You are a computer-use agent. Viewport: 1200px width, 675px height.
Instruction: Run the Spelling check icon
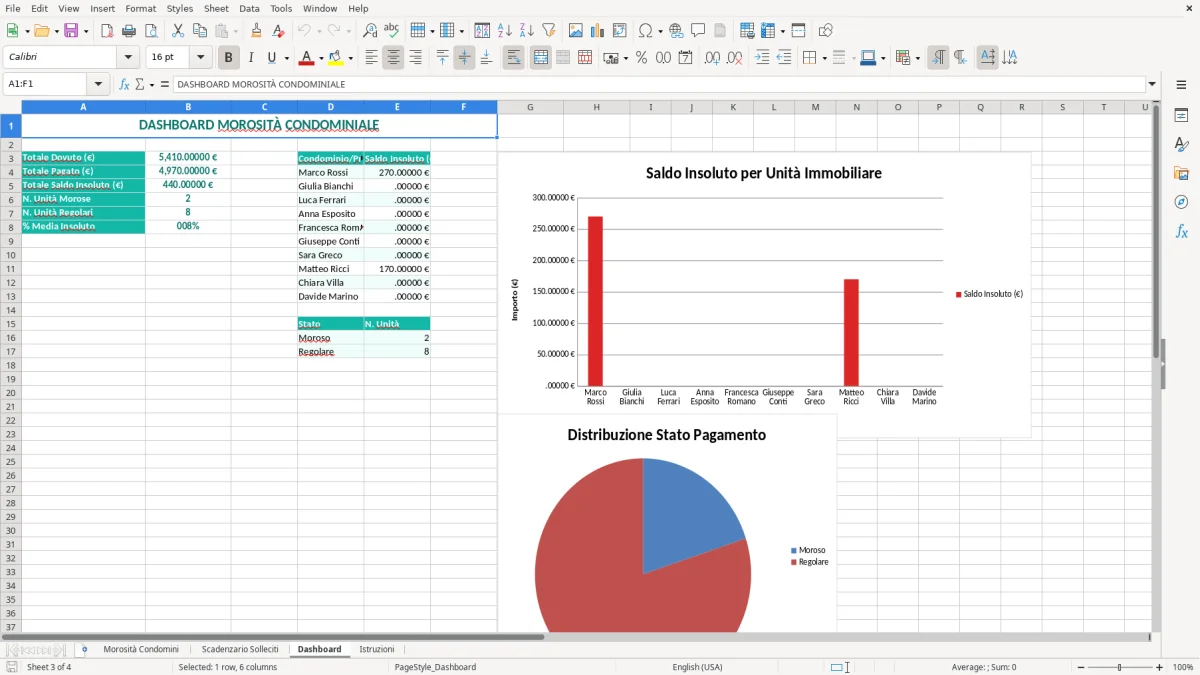click(392, 31)
